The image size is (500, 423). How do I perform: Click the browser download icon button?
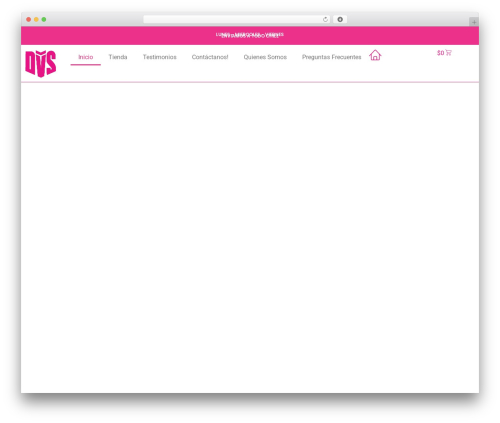(x=340, y=19)
